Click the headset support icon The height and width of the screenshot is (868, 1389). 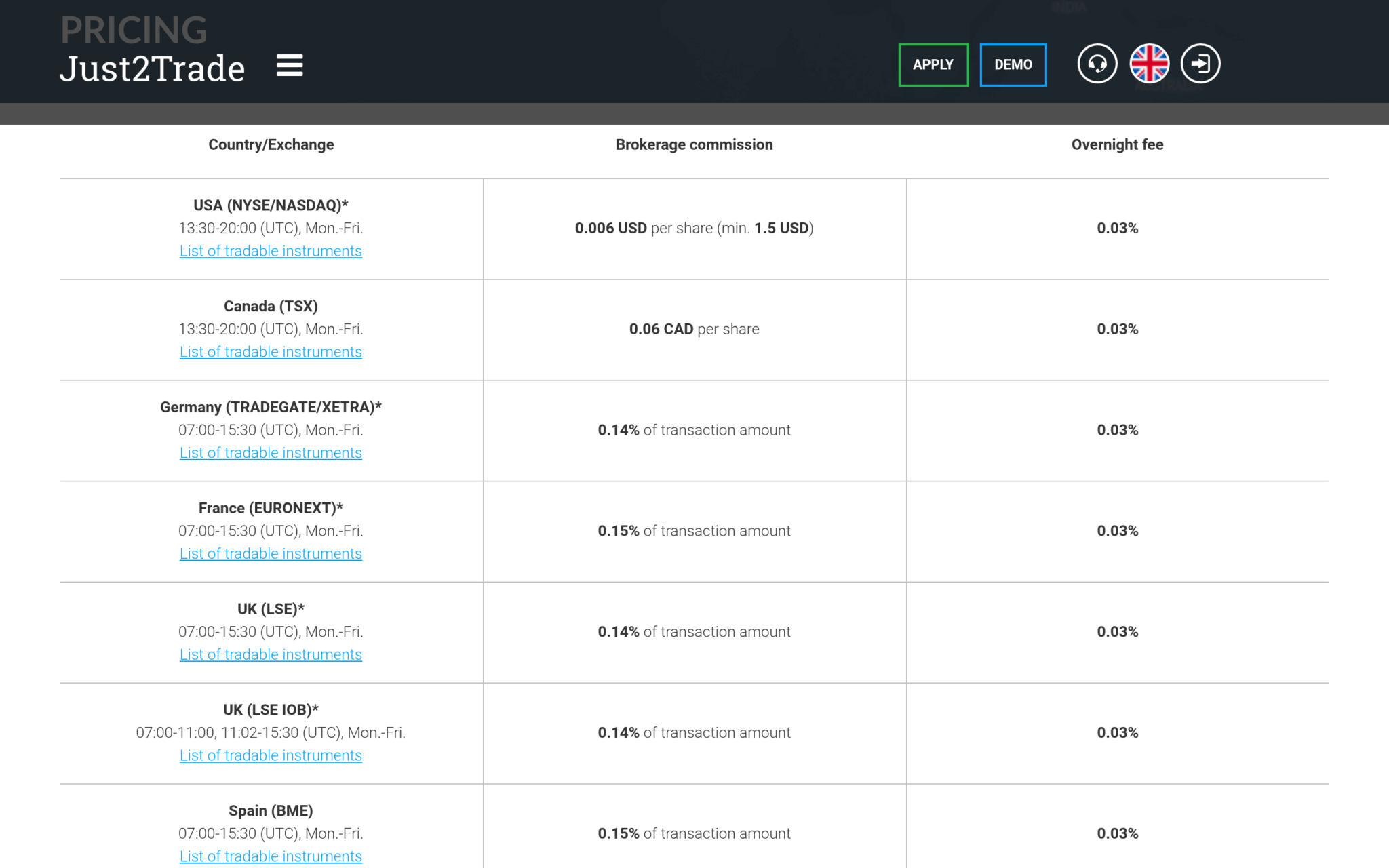1097,64
